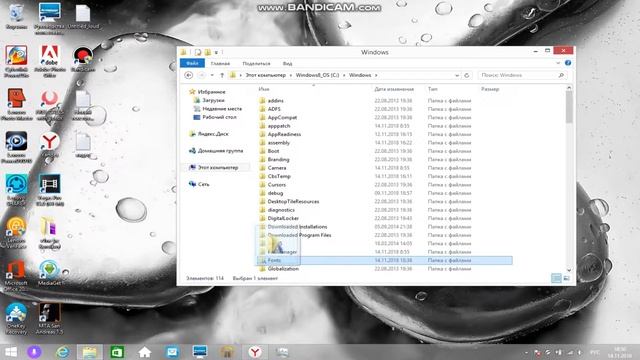Viewport: 640px width, 360px height.
Task: Switch to the Главная ribbon tab
Action: coord(220,64)
